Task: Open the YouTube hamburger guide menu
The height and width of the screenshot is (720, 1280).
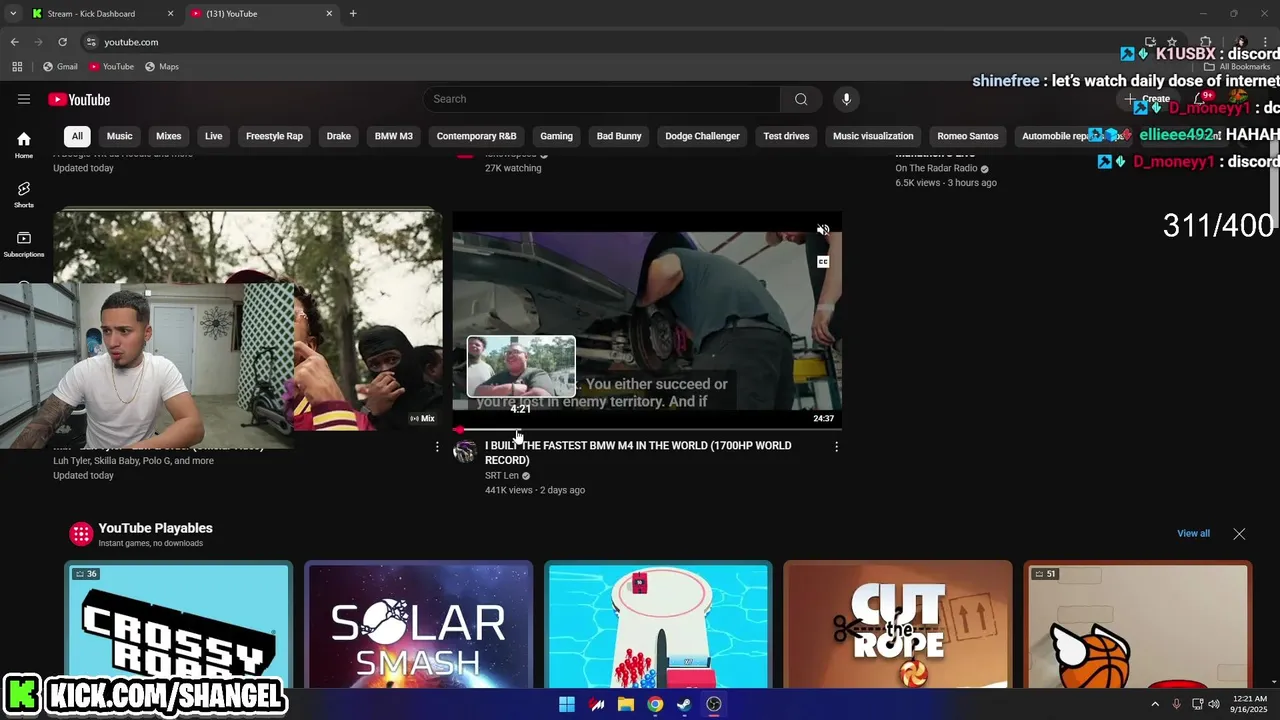Action: 24,99
